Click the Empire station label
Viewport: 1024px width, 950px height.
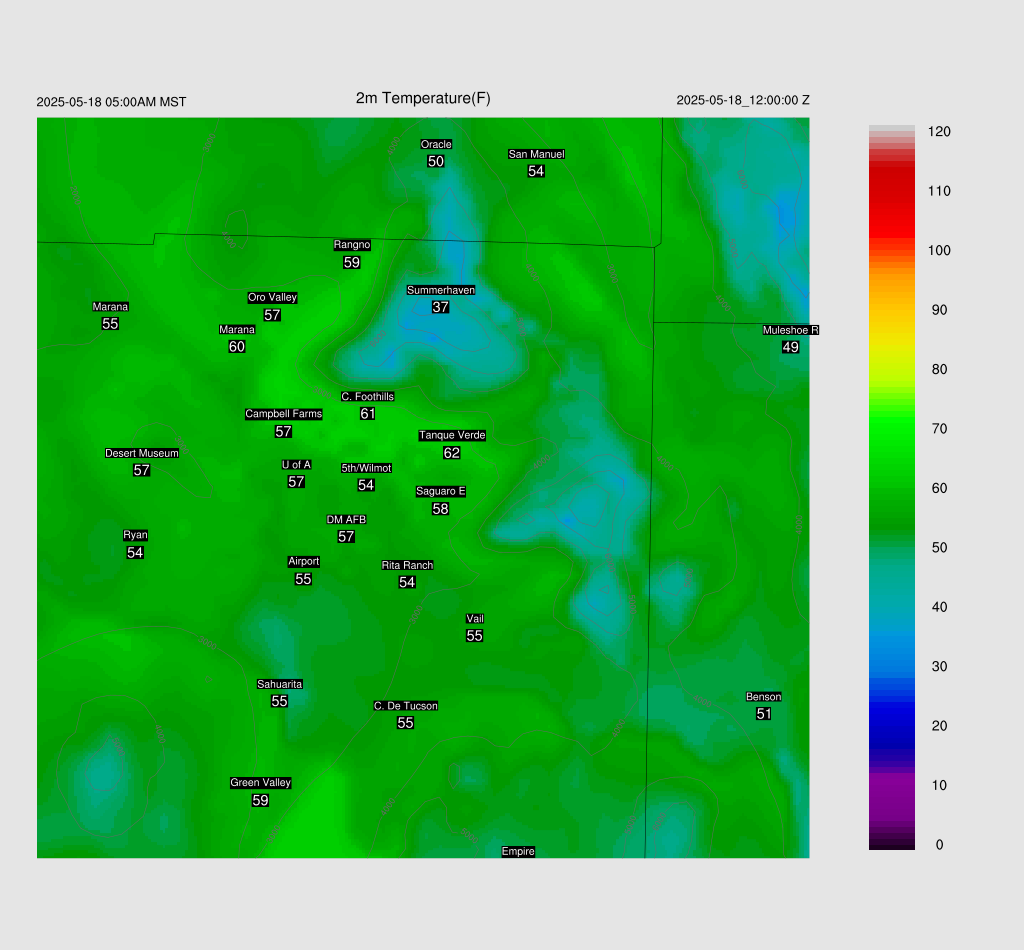tap(519, 851)
